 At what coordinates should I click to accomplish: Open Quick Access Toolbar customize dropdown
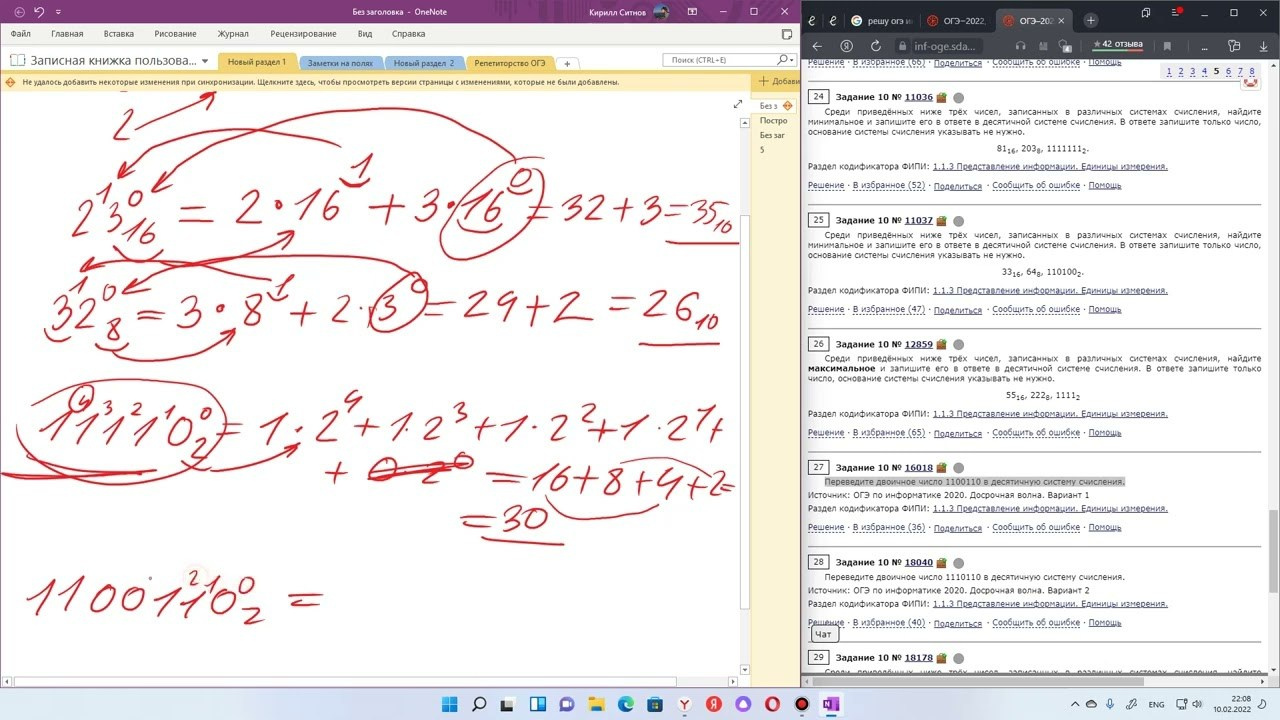point(58,12)
